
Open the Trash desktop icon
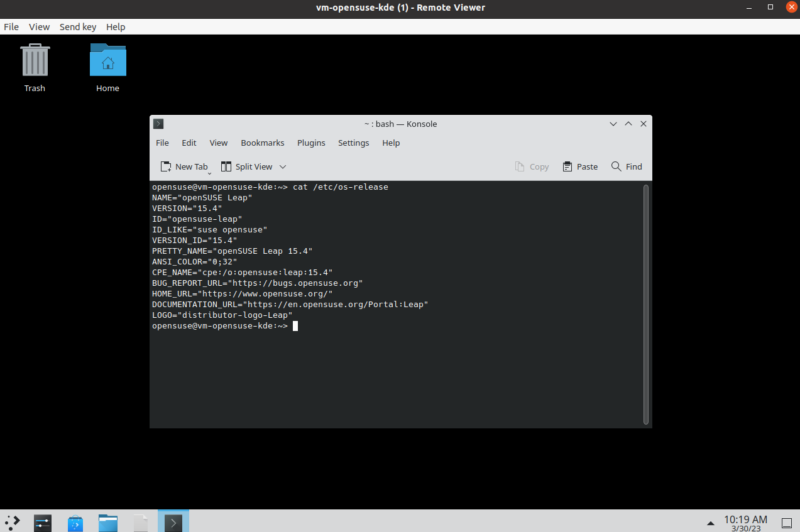(x=35, y=67)
